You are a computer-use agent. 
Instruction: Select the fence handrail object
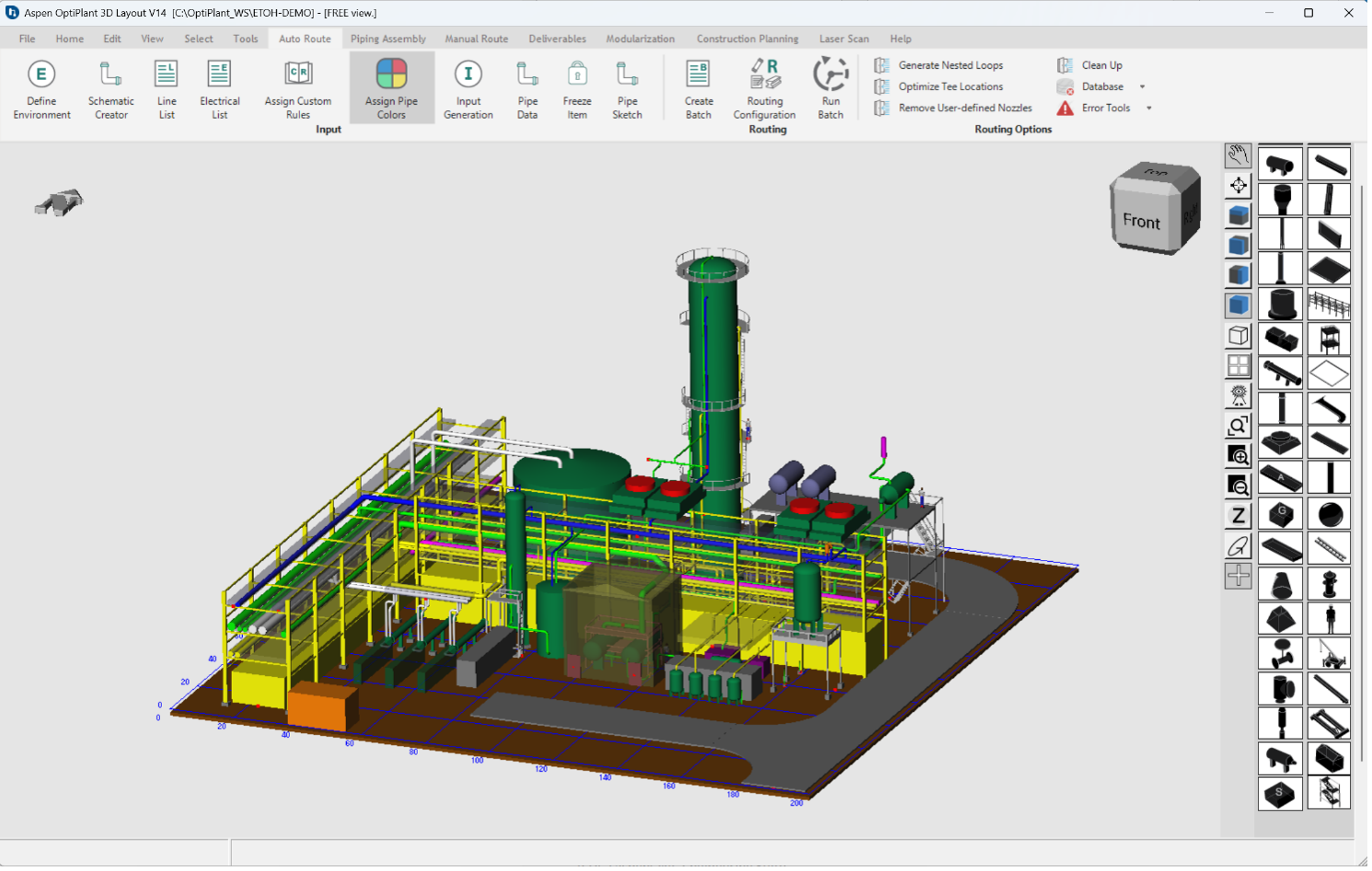click(x=1329, y=304)
